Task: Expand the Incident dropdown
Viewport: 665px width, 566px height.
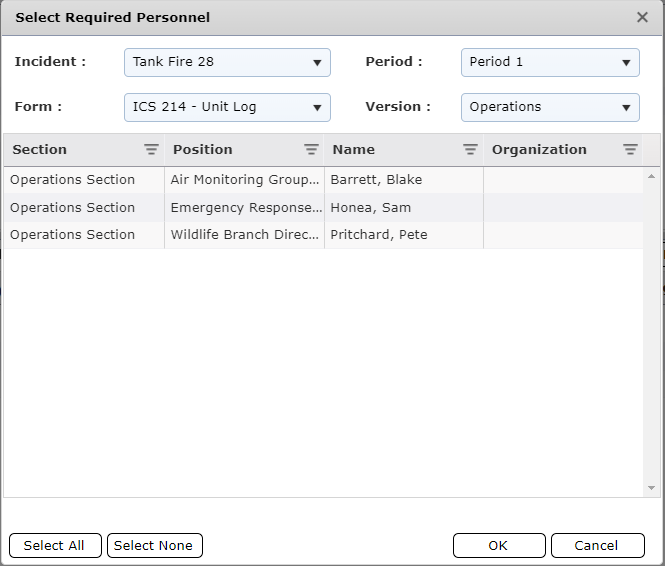Action: coord(227,62)
